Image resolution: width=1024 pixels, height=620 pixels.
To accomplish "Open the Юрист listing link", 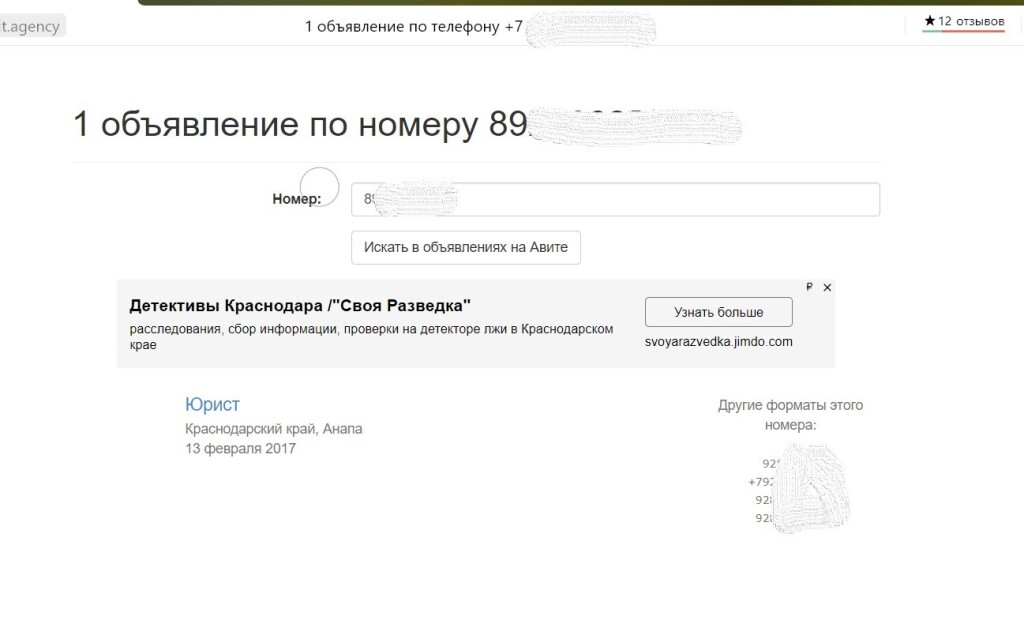I will coord(212,404).
